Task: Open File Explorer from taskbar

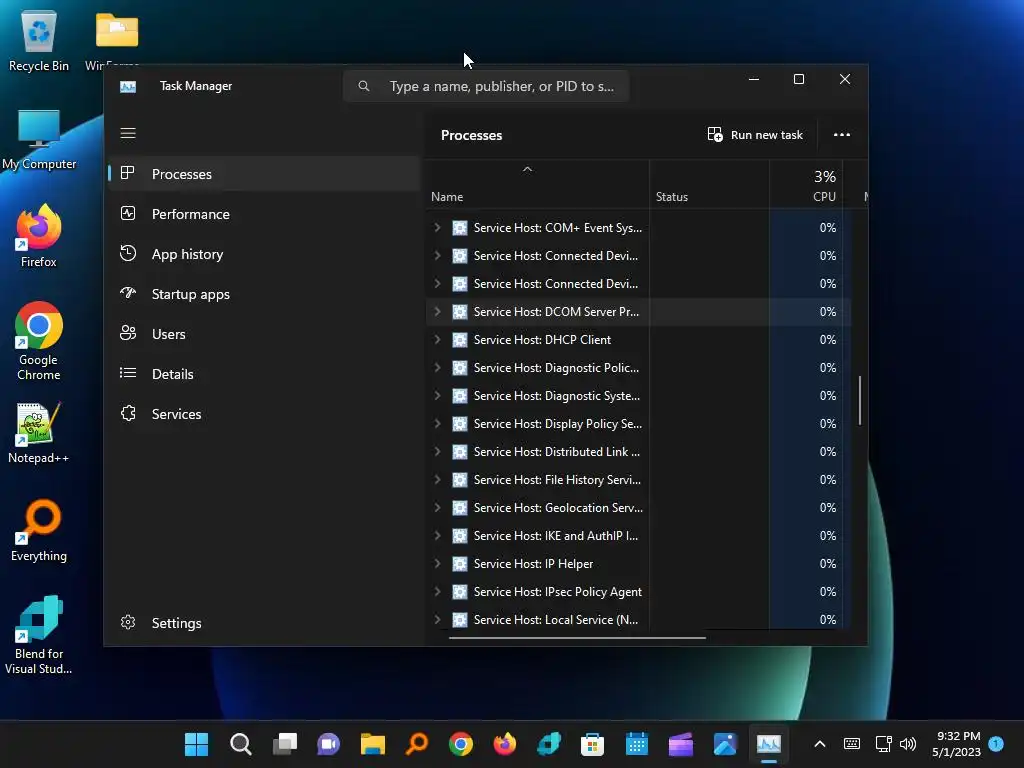Action: [x=373, y=744]
